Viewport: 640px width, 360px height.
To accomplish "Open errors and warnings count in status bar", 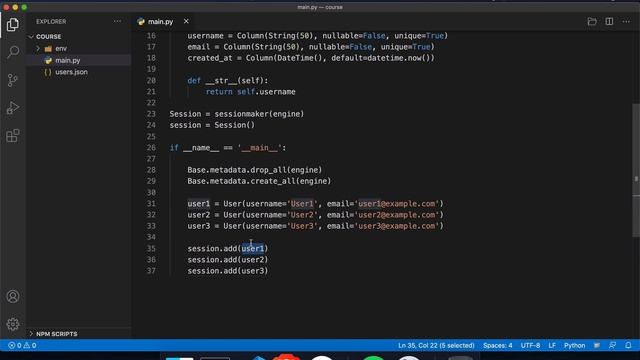I will [x=22, y=345].
